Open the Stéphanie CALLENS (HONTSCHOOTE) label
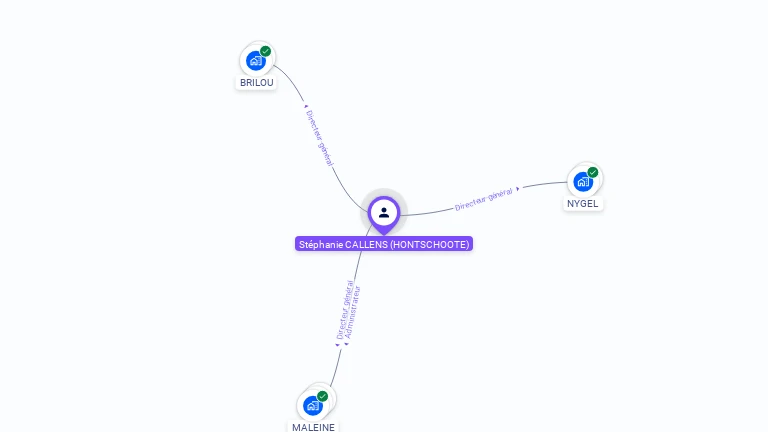This screenshot has height=432, width=768. click(384, 244)
